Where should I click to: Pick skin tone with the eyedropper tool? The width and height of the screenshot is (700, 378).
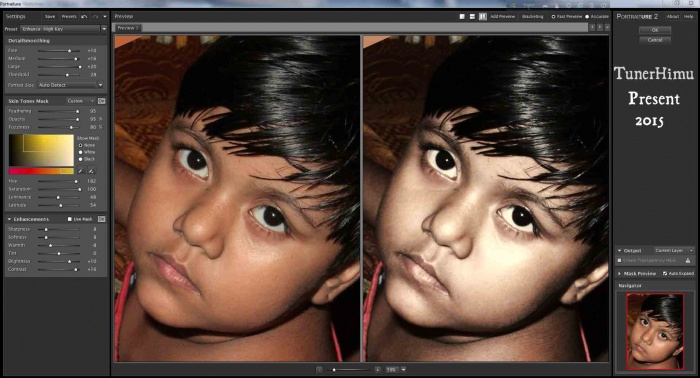pos(81,171)
